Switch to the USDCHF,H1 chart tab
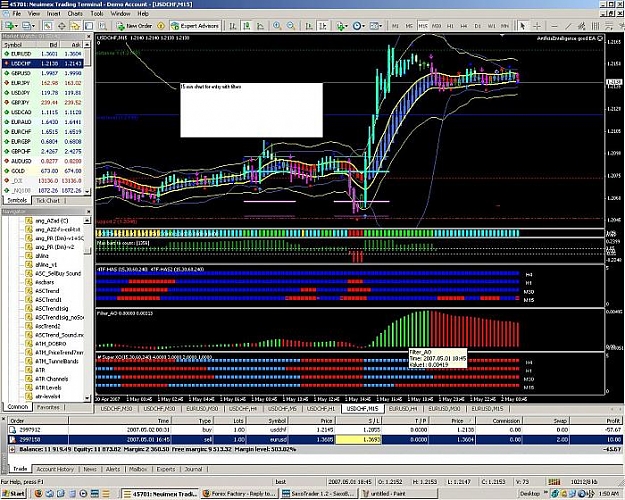 [x=321, y=409]
